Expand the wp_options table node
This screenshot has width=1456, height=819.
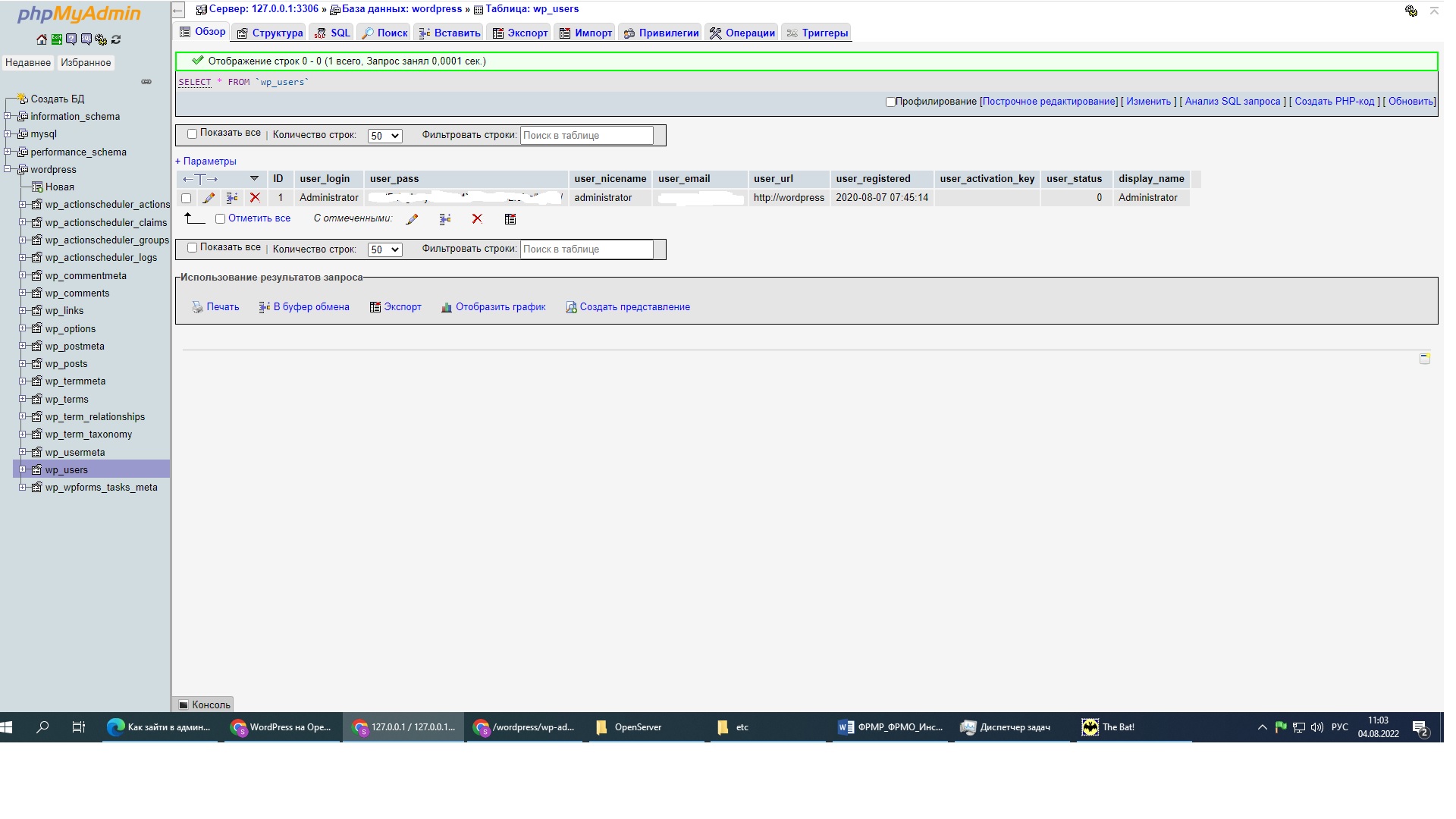pyautogui.click(x=23, y=328)
